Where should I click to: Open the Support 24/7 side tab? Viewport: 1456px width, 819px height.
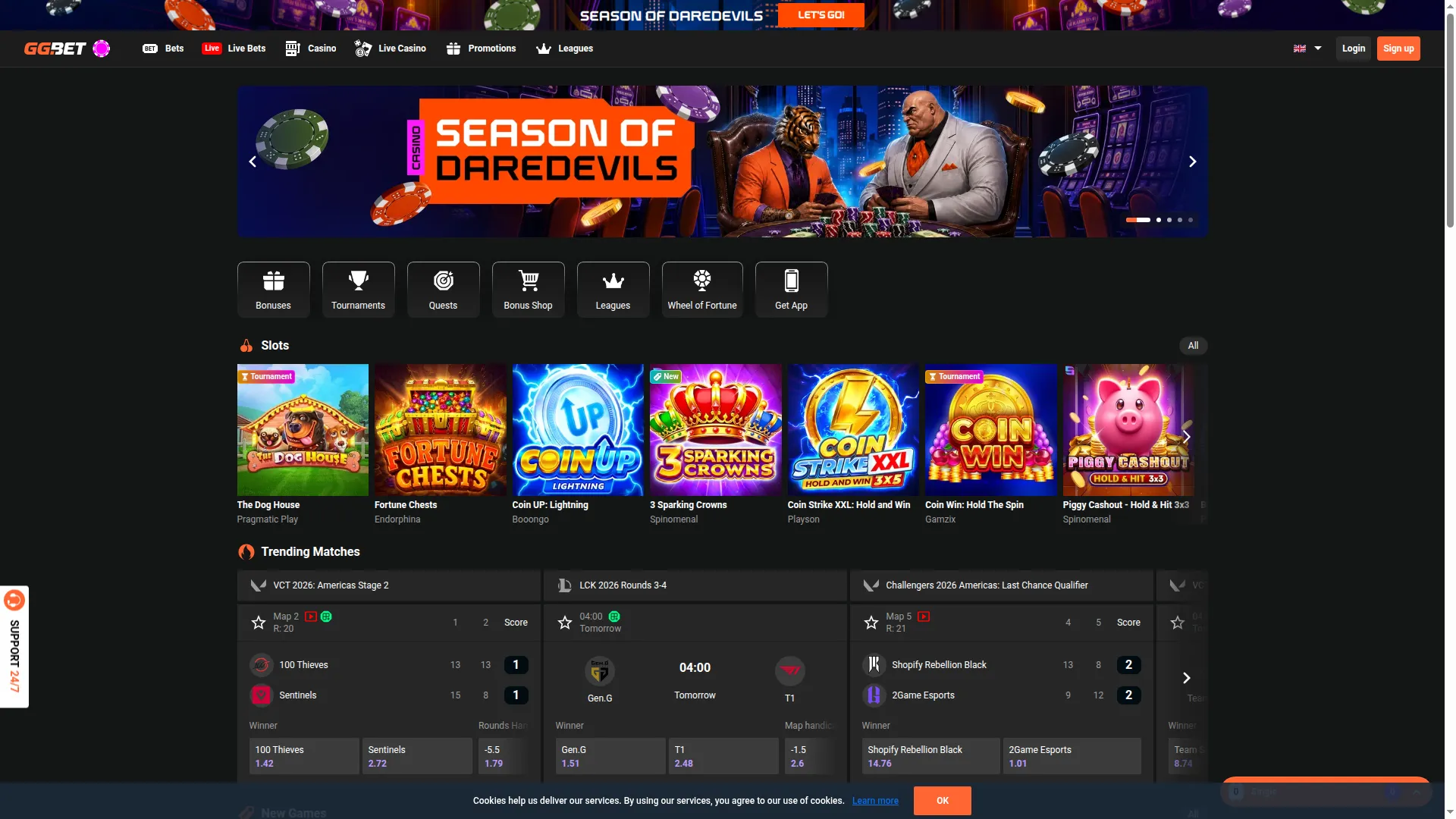point(14,647)
